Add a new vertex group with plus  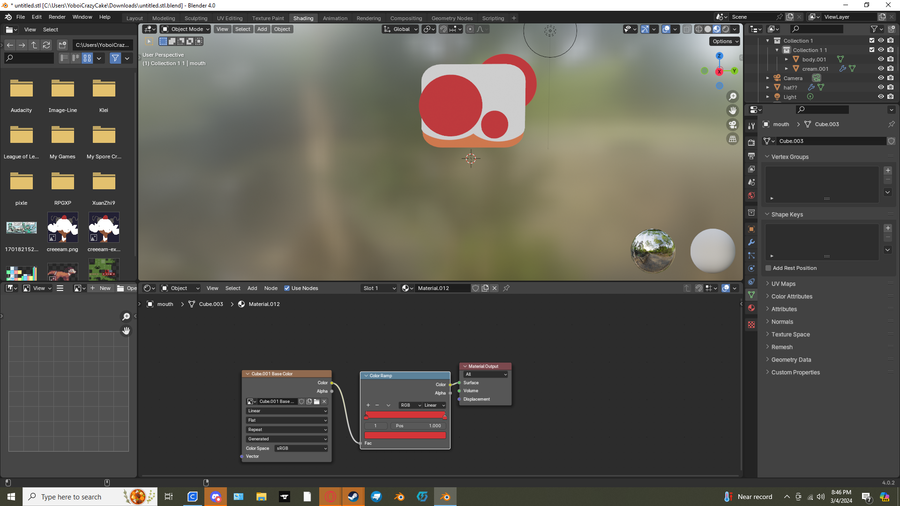click(x=887, y=170)
